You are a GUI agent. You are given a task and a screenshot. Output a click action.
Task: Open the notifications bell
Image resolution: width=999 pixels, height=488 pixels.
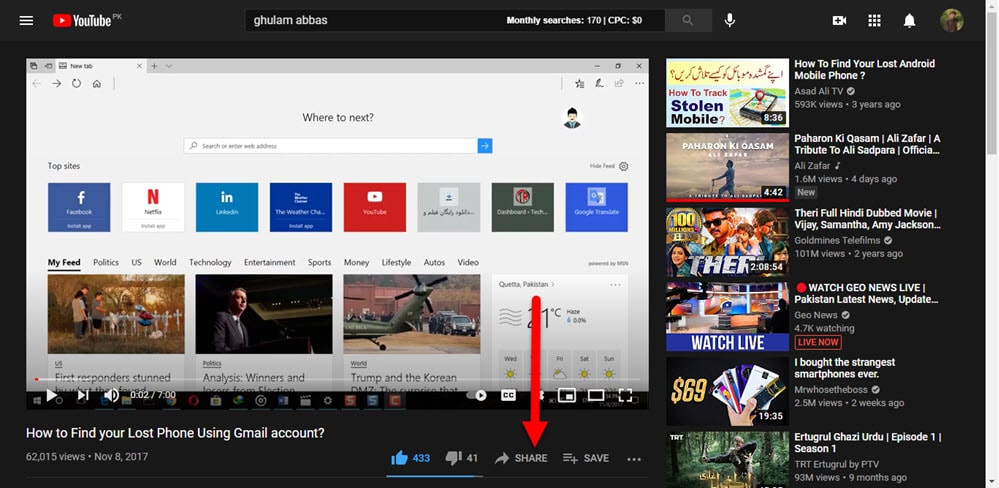tap(909, 20)
